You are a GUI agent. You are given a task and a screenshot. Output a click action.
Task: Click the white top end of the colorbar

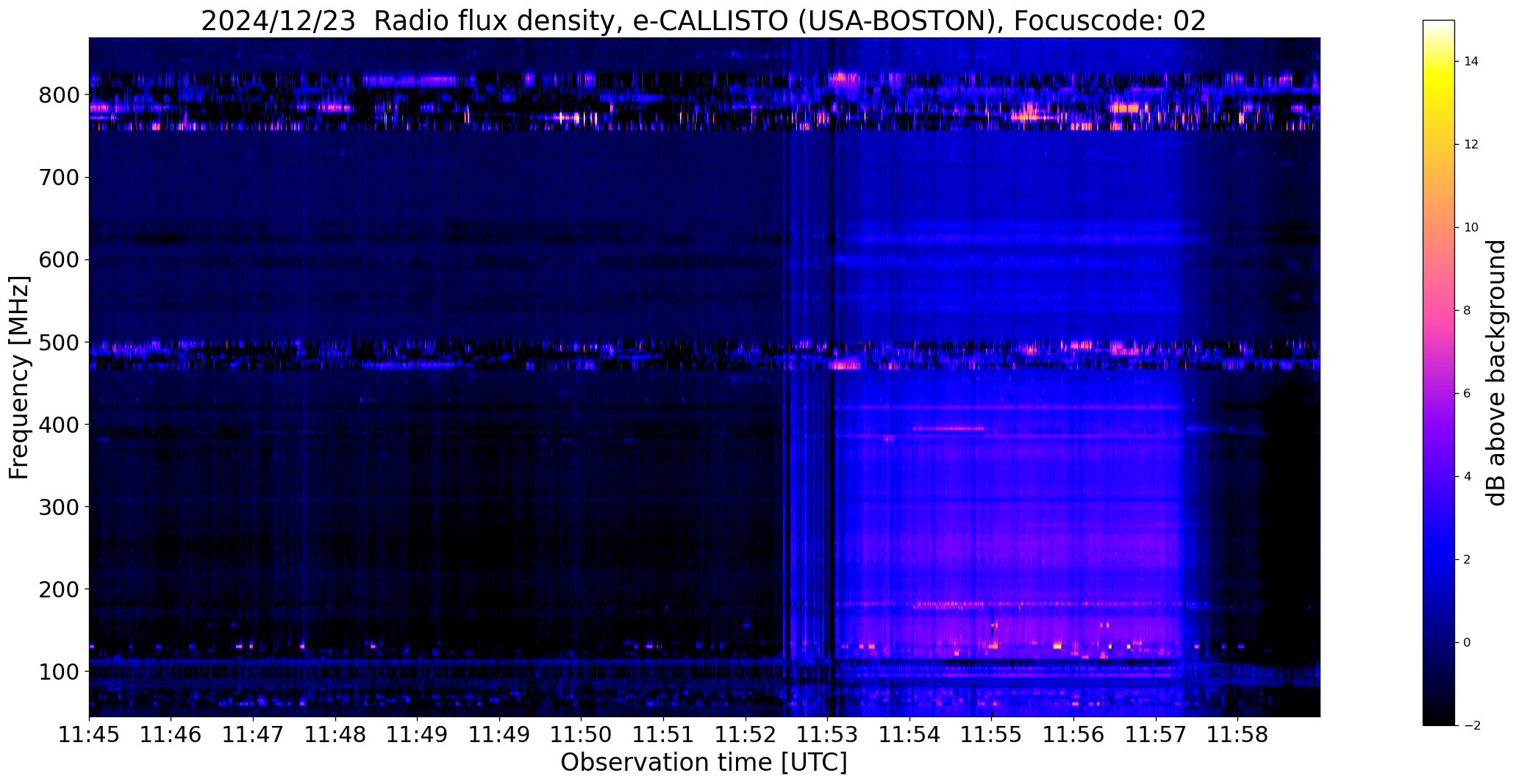1439,25
